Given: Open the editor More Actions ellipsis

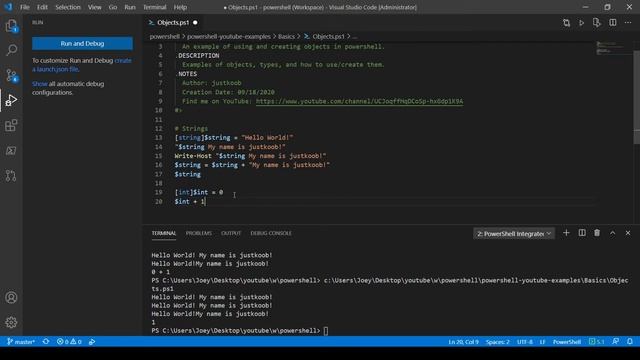Looking at the screenshot, I should pyautogui.click(x=628, y=23).
